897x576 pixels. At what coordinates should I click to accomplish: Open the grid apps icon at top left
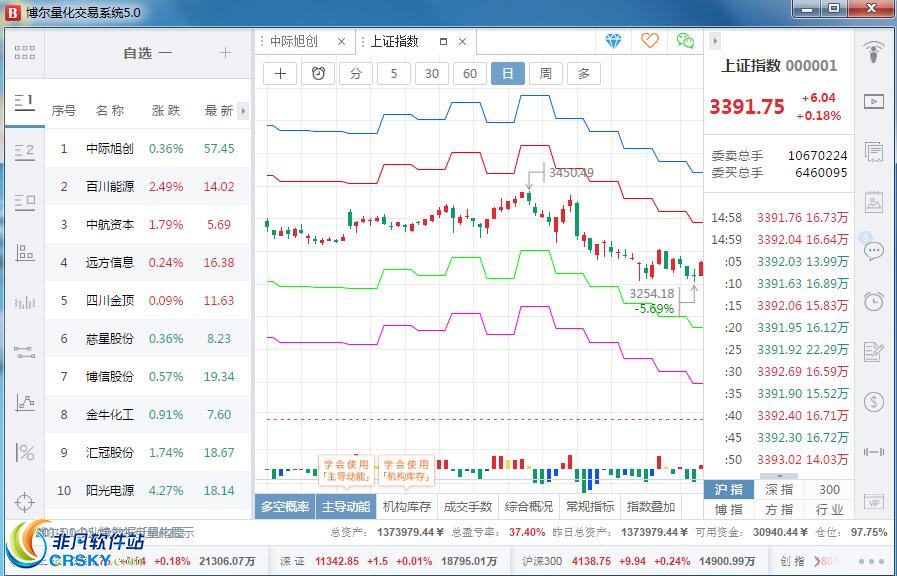pyautogui.click(x=25, y=53)
